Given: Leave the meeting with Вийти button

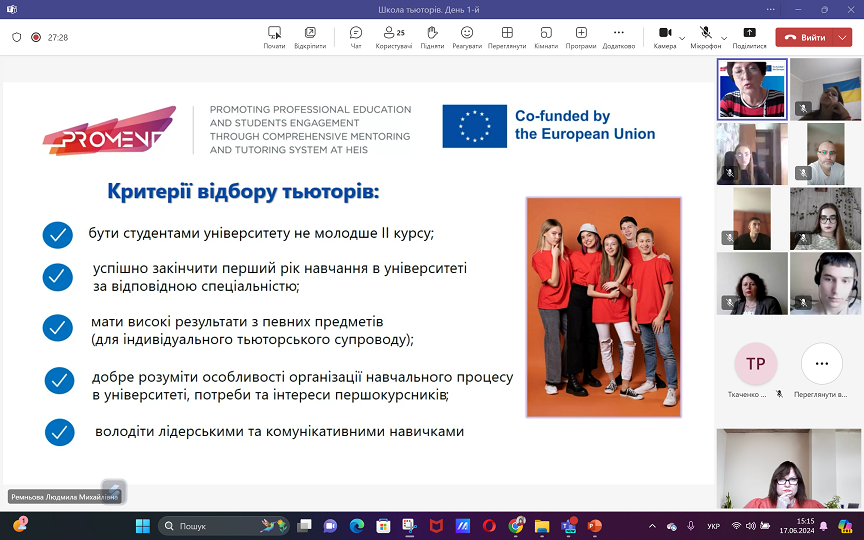Looking at the screenshot, I should [806, 37].
